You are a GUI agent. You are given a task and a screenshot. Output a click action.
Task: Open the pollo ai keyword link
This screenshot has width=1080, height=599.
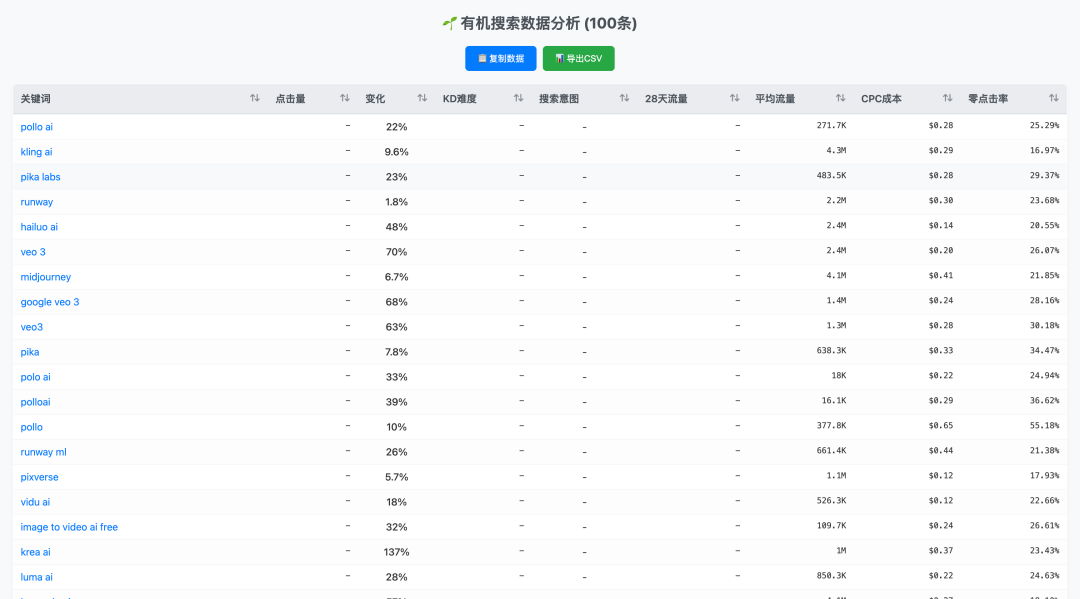[x=37, y=127]
